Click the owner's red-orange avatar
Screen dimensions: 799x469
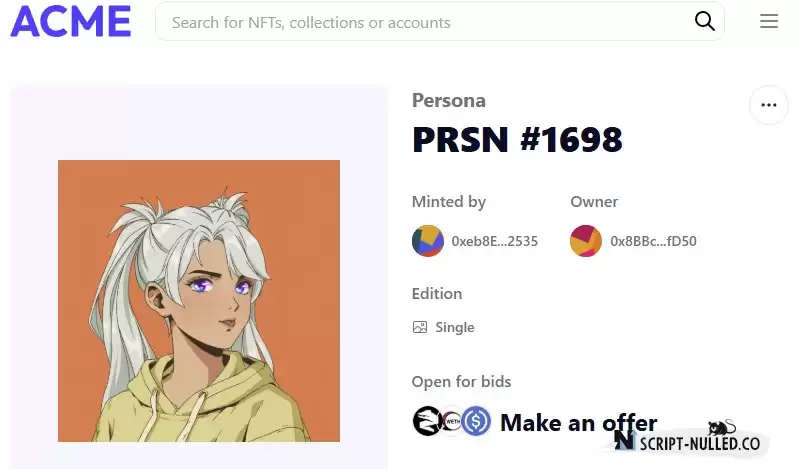(x=586, y=241)
